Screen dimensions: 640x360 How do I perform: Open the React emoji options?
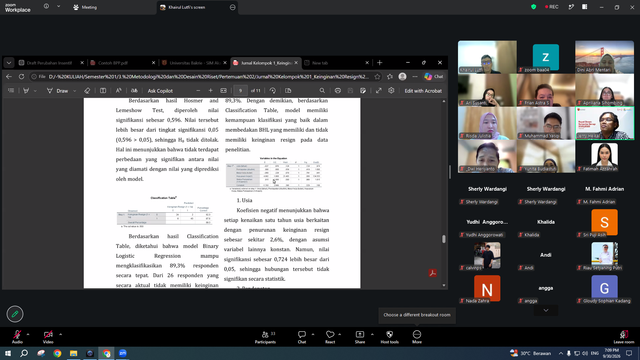[x=330, y=337]
